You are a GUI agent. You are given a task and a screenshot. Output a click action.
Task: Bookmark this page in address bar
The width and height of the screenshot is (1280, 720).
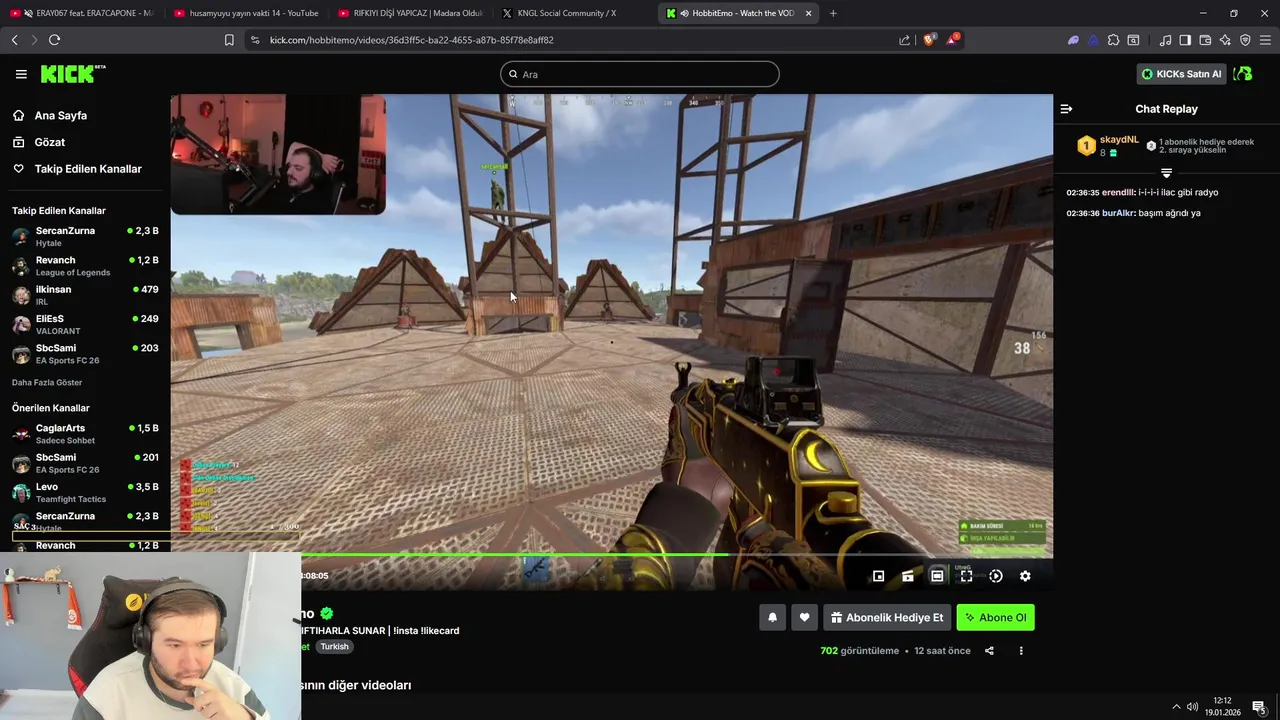(229, 40)
